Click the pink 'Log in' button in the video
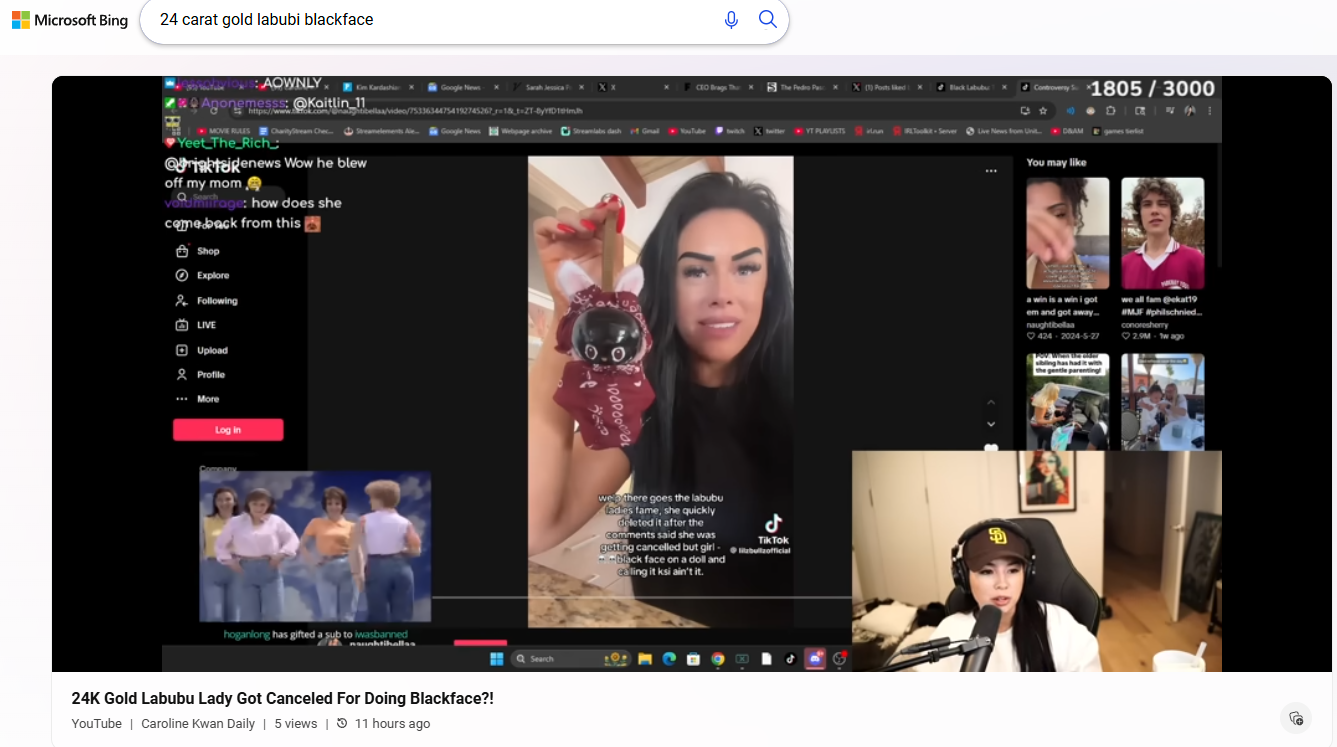The width and height of the screenshot is (1337, 747). (228, 430)
